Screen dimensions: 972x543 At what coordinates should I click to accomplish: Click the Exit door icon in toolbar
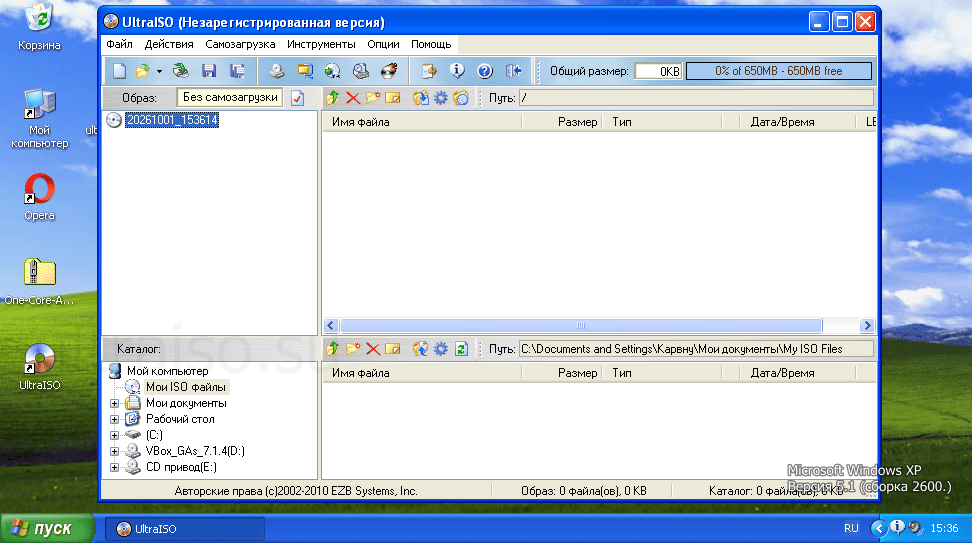pos(513,71)
